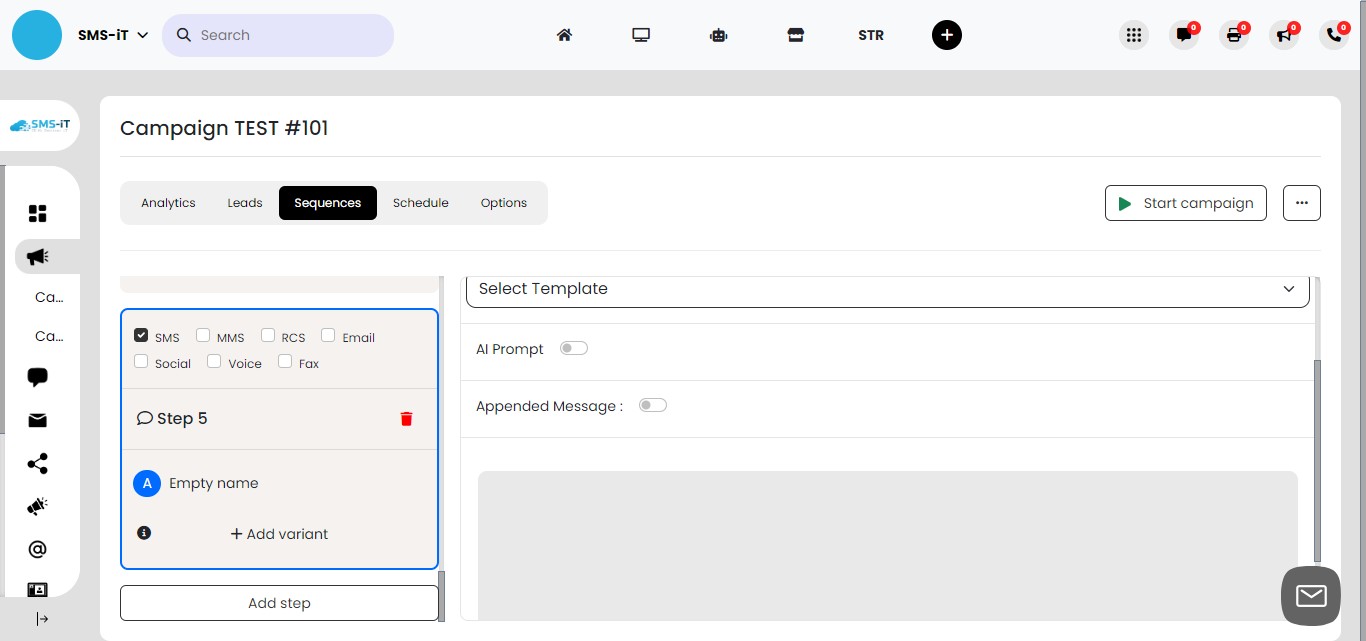The width and height of the screenshot is (1366, 641).
Task: Click the blue A variant badge
Action: tap(147, 484)
